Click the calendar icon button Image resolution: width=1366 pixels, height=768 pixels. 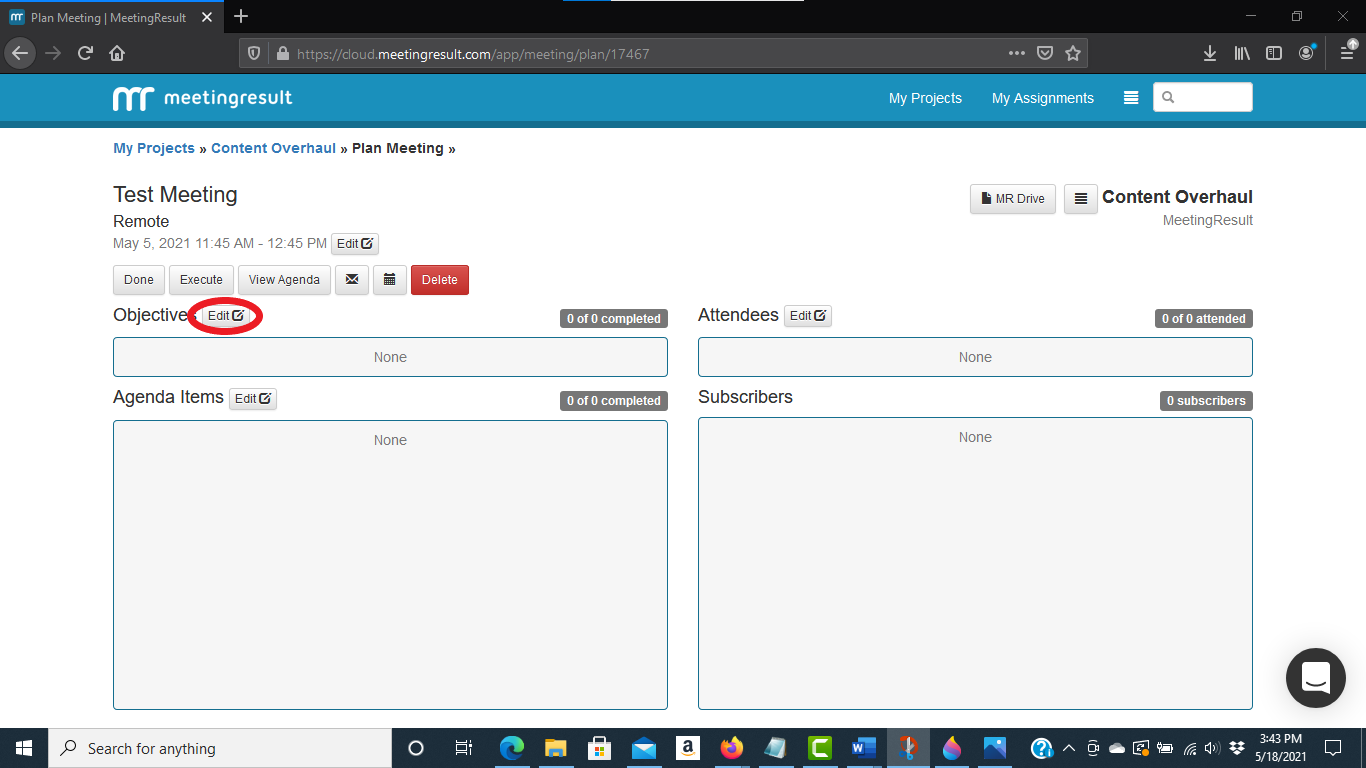(x=390, y=280)
